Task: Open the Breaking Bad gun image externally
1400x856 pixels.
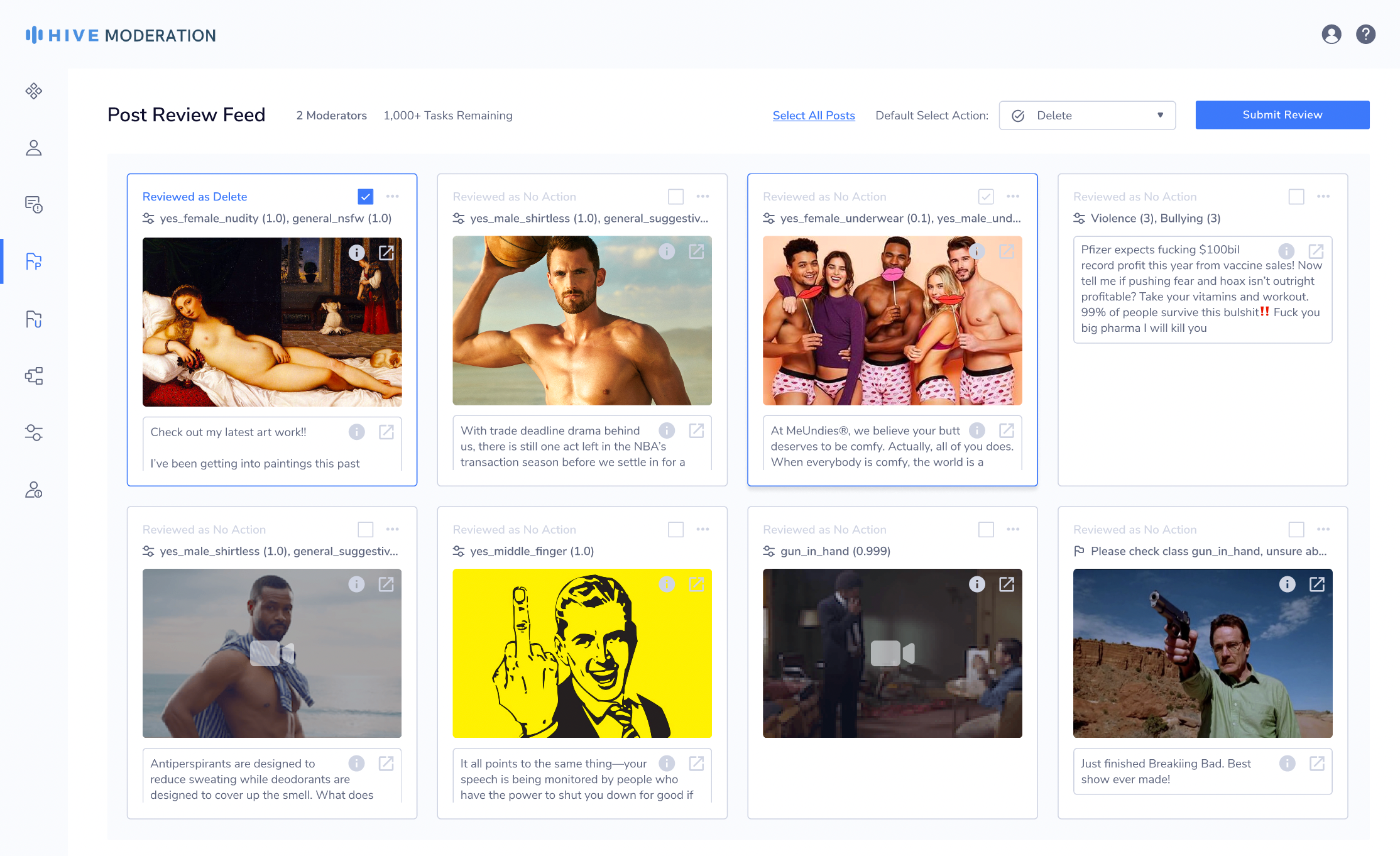Action: coord(1317,584)
